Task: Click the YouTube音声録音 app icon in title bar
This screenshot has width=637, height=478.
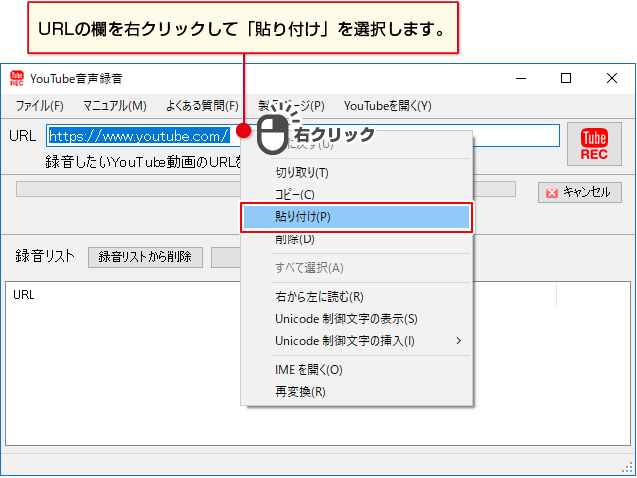Action: coord(17,78)
